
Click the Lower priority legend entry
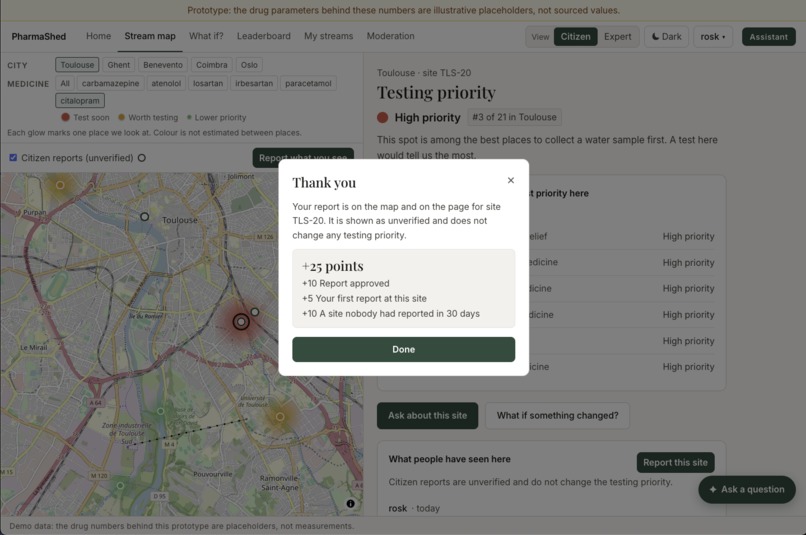point(216,117)
